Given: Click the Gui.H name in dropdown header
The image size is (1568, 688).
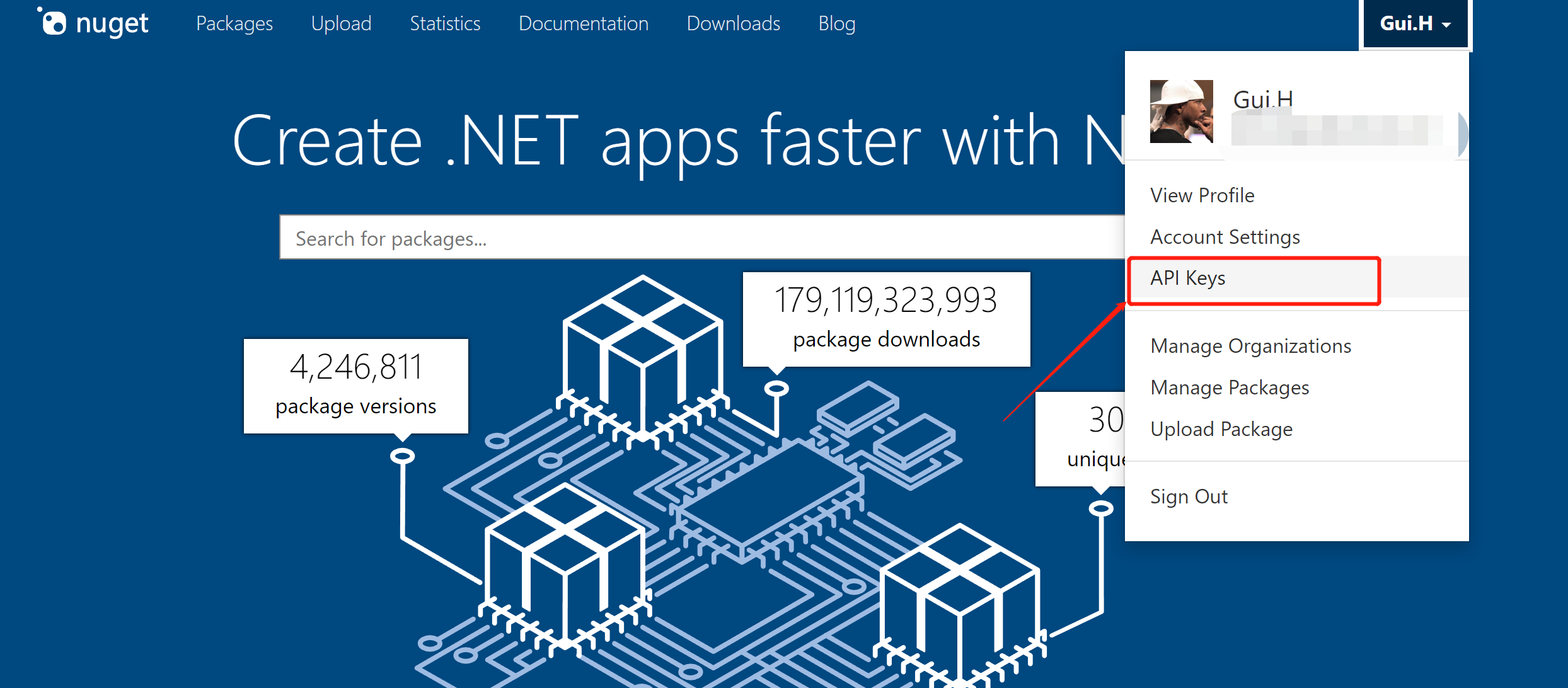Looking at the screenshot, I should (1263, 99).
